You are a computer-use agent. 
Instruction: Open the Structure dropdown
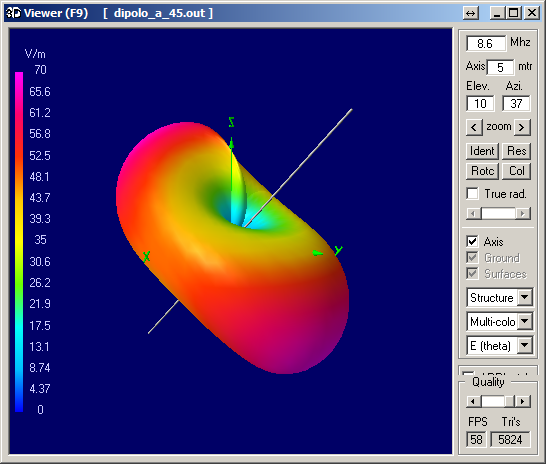[524, 297]
